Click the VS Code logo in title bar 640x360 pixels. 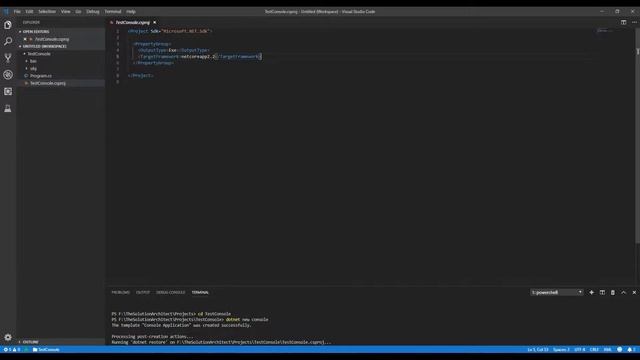click(x=6, y=11)
